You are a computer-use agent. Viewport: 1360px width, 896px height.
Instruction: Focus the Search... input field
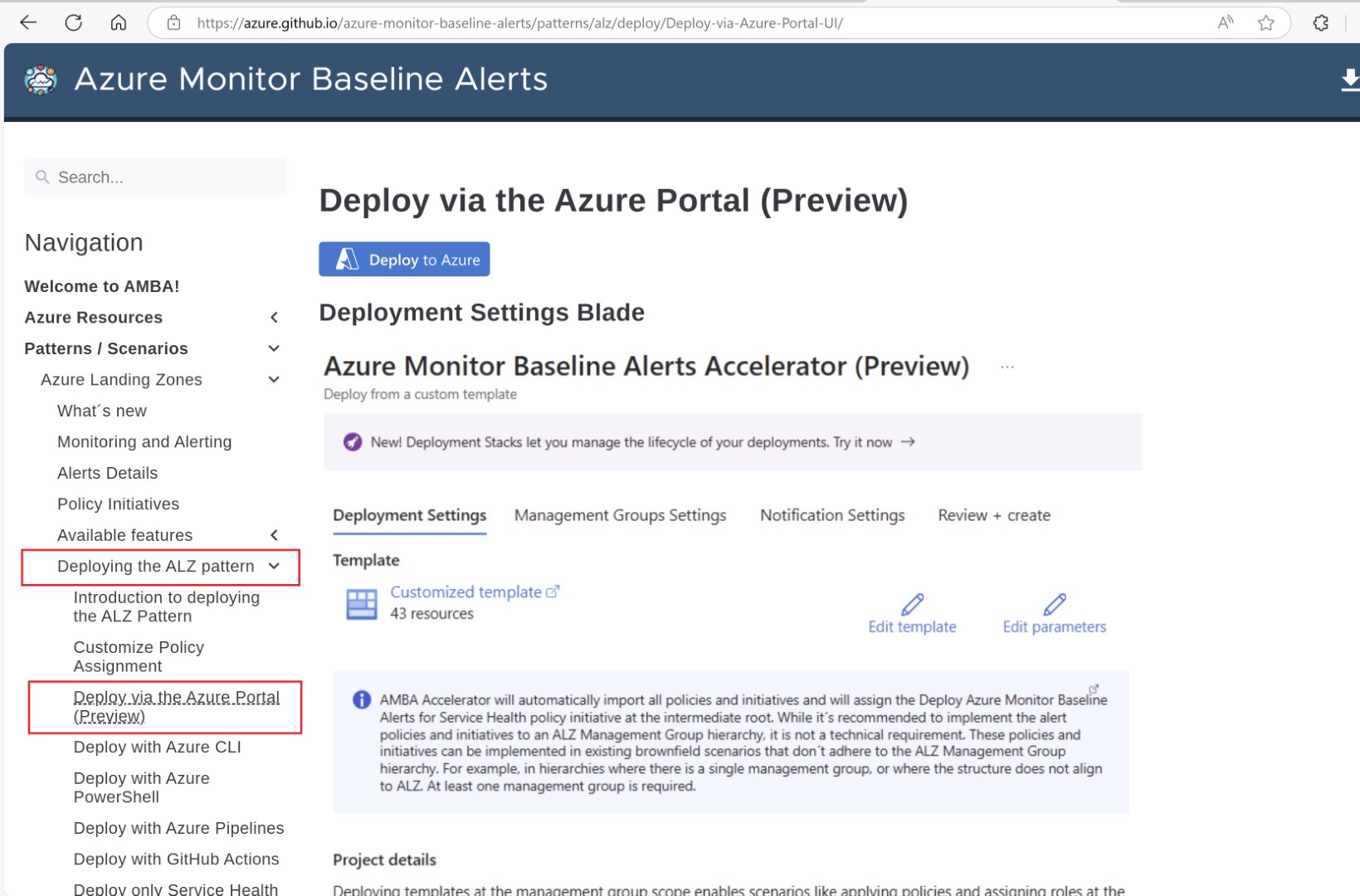pos(155,177)
